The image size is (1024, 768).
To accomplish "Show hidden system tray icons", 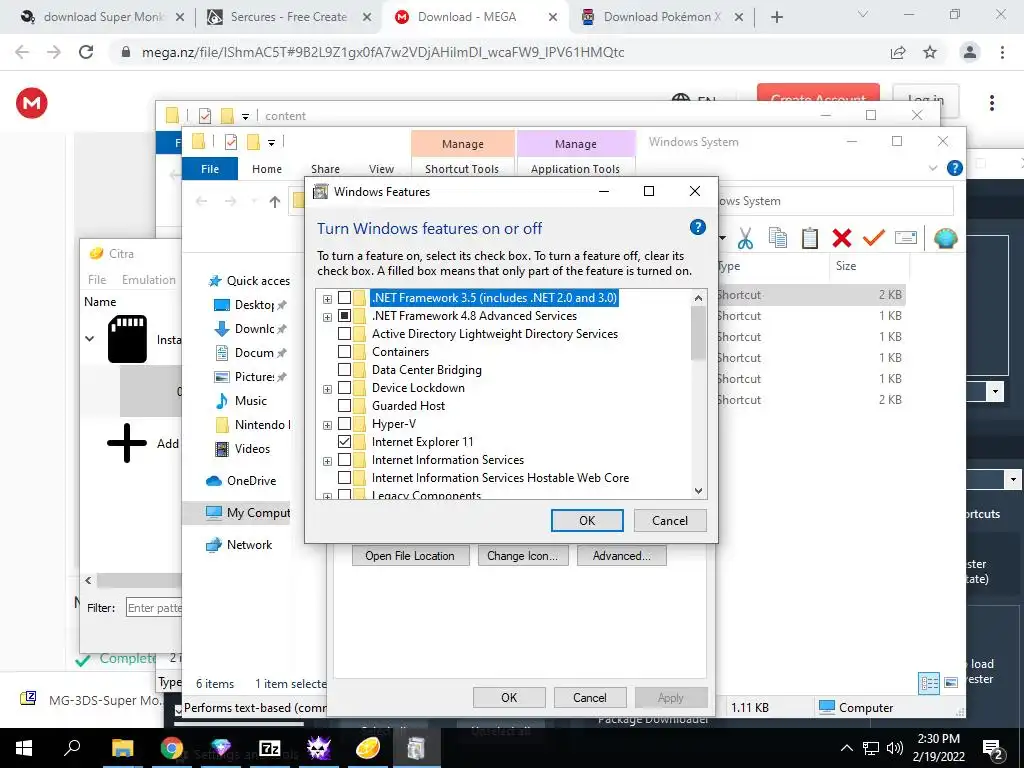I will [x=846, y=748].
